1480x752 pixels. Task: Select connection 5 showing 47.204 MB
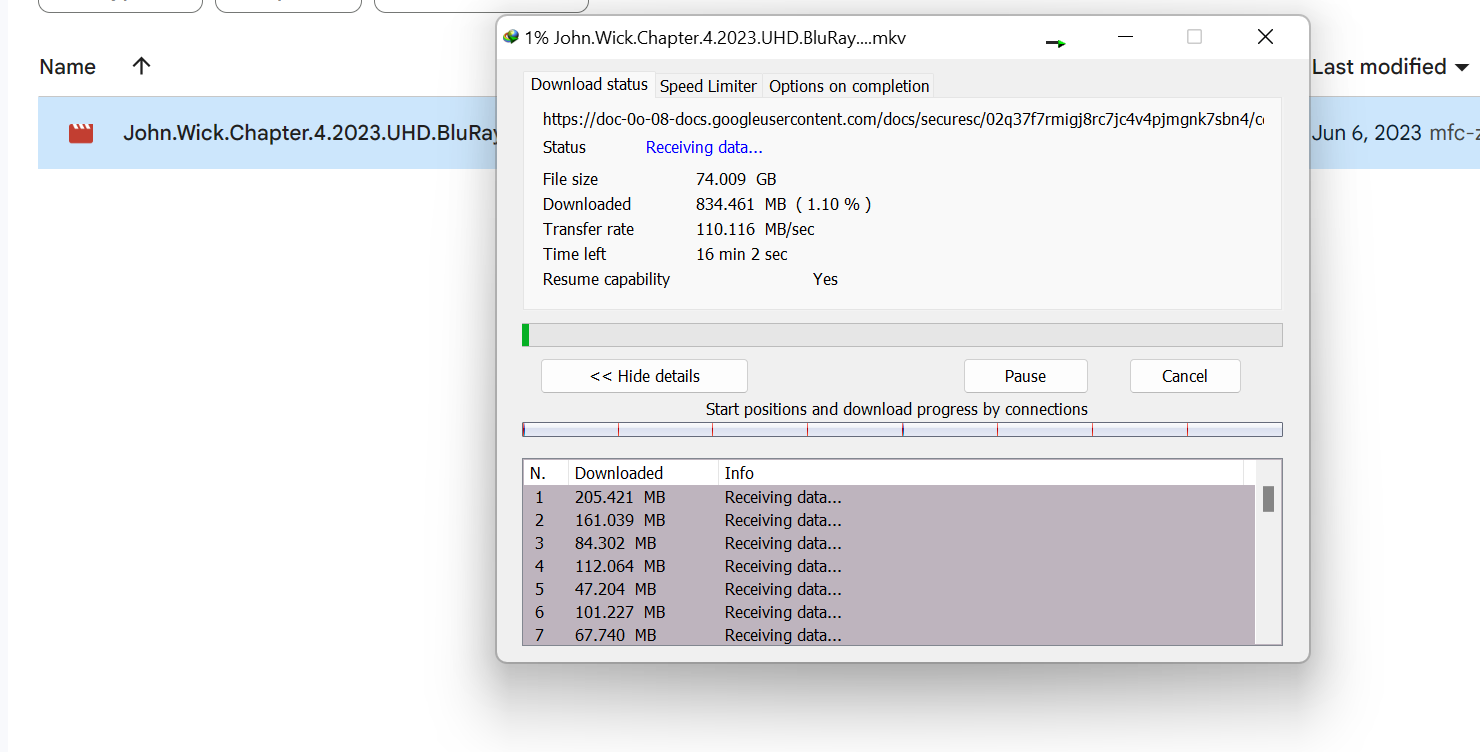889,589
